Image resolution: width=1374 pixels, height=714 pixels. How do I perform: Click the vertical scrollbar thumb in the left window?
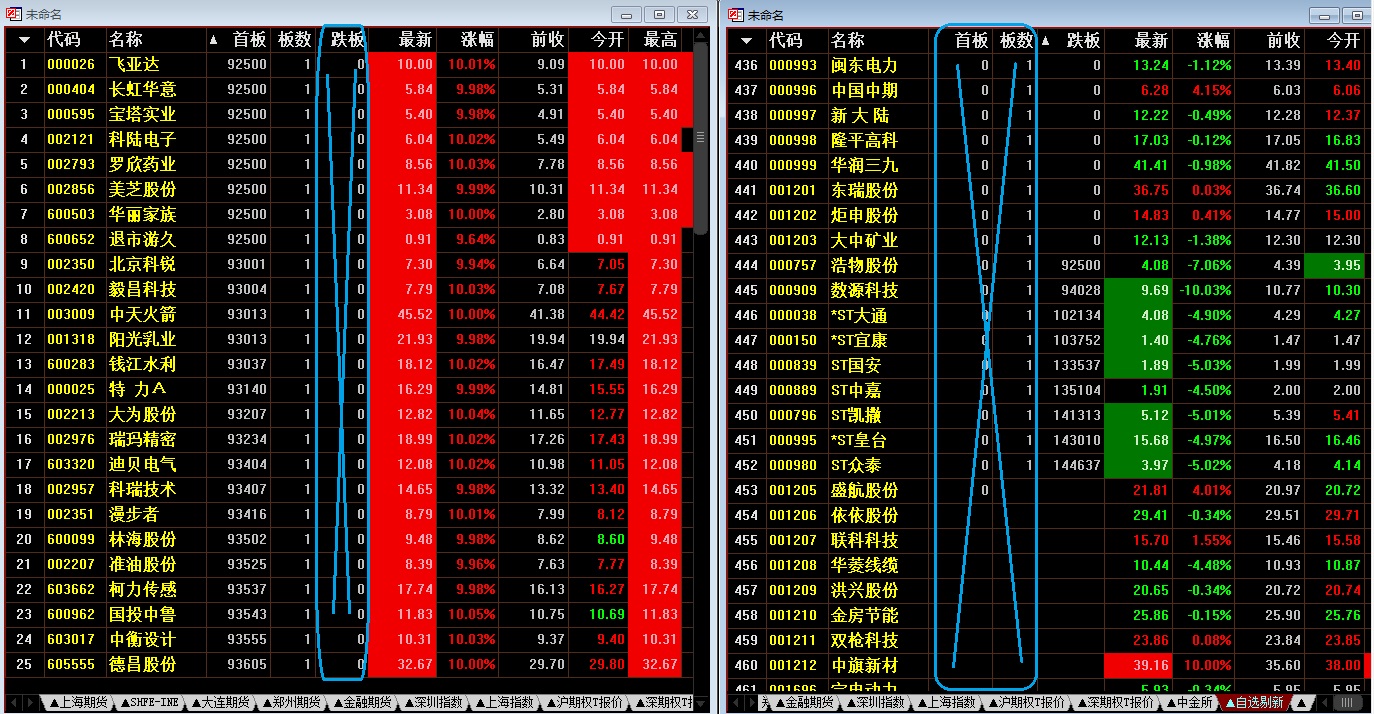tap(701, 137)
